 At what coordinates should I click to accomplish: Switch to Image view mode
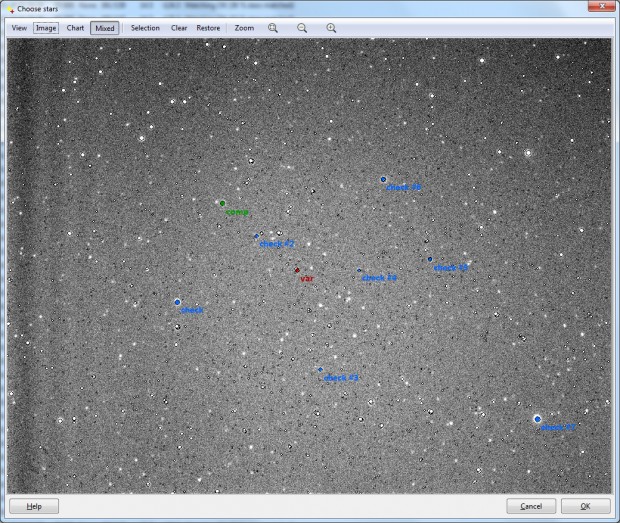point(46,28)
